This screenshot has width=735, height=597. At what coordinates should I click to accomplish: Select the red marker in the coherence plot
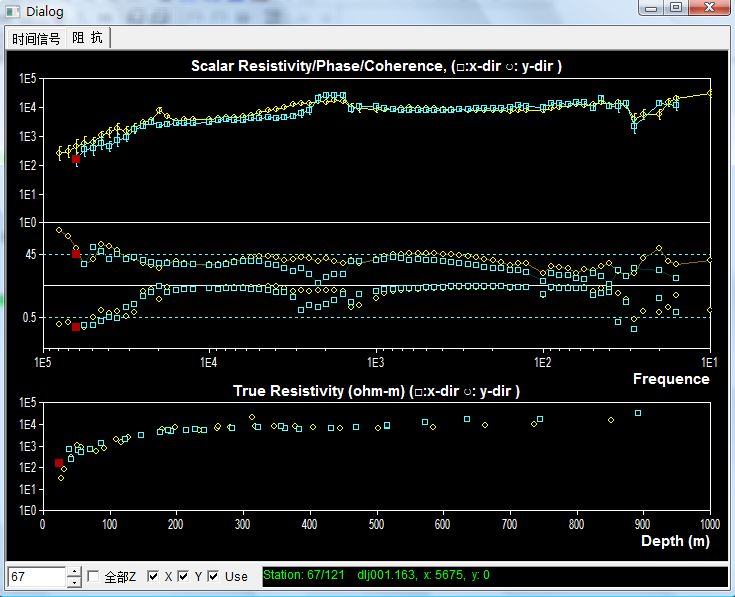(x=76, y=327)
